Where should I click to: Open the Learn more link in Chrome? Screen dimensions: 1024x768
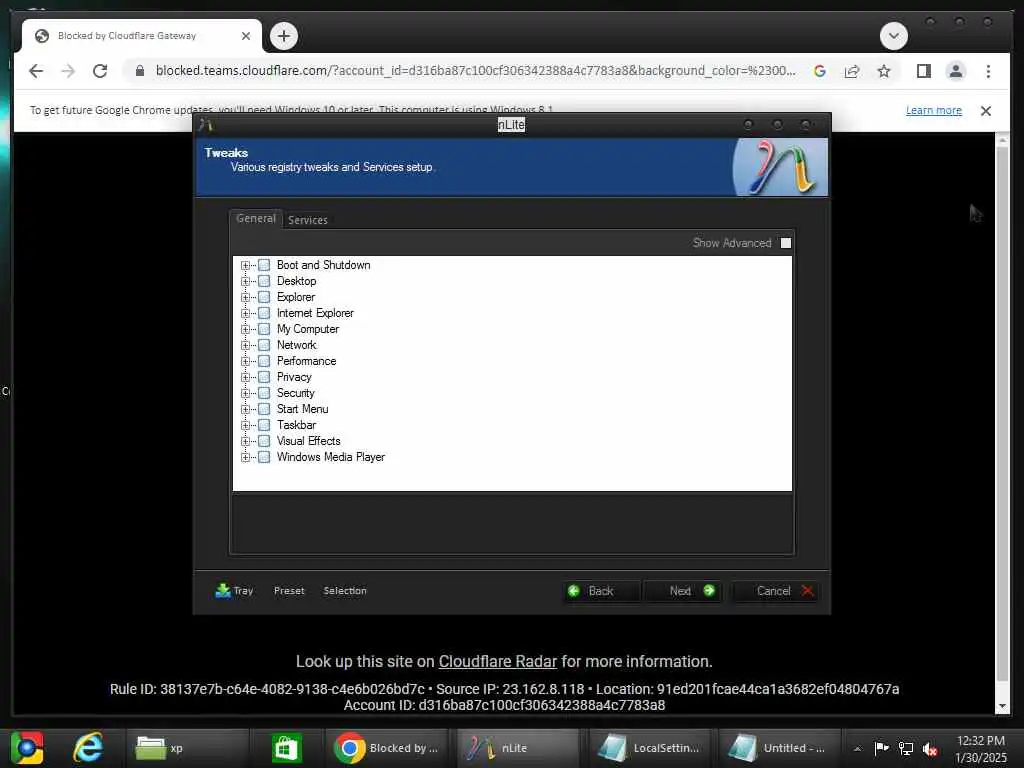pyautogui.click(x=933, y=110)
